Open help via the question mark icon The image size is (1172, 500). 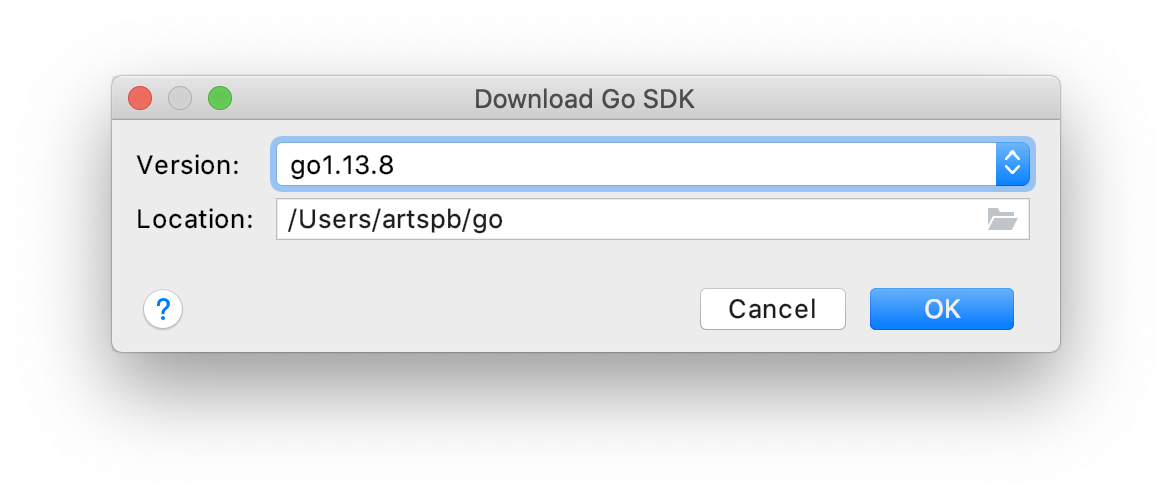tap(163, 309)
